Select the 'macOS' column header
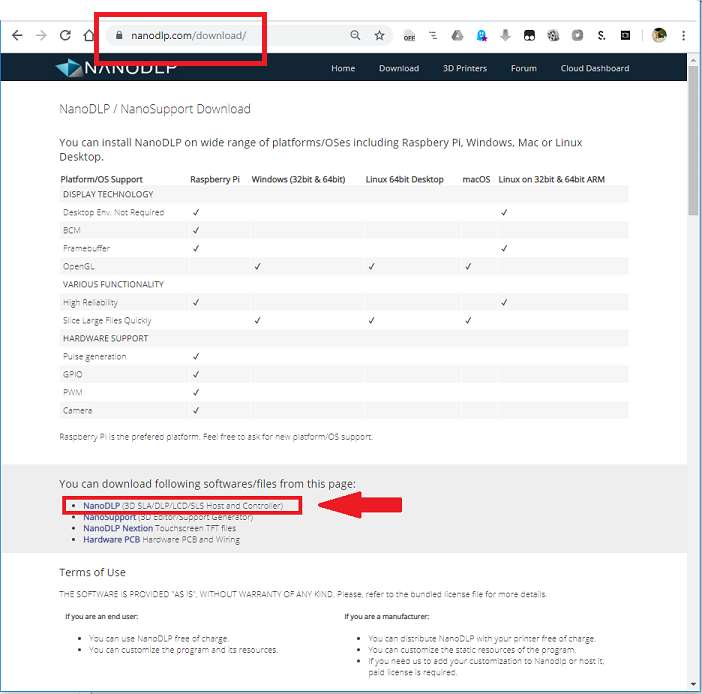The height and width of the screenshot is (694, 702). tap(476, 179)
